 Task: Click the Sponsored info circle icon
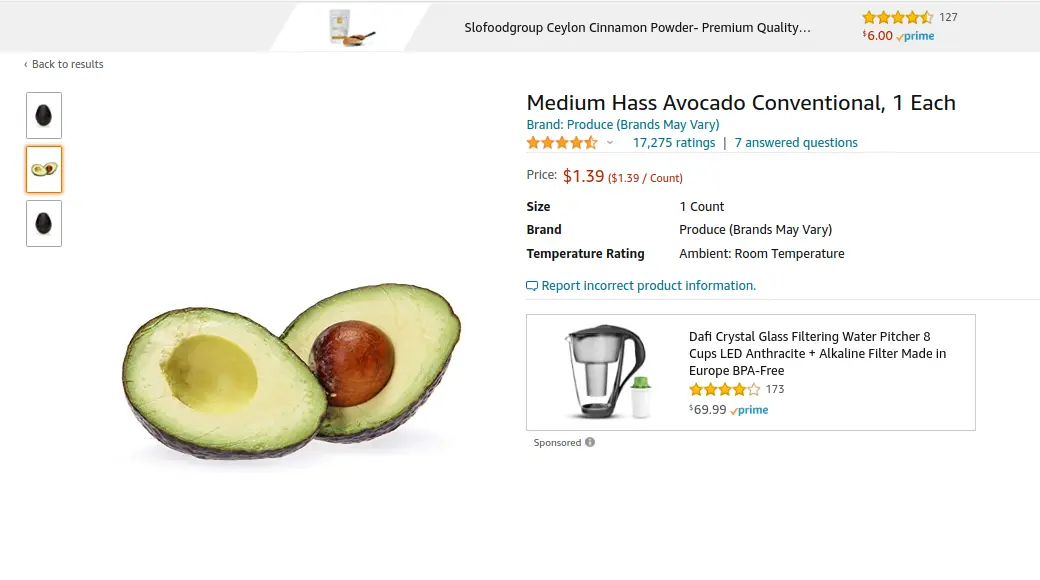click(588, 442)
